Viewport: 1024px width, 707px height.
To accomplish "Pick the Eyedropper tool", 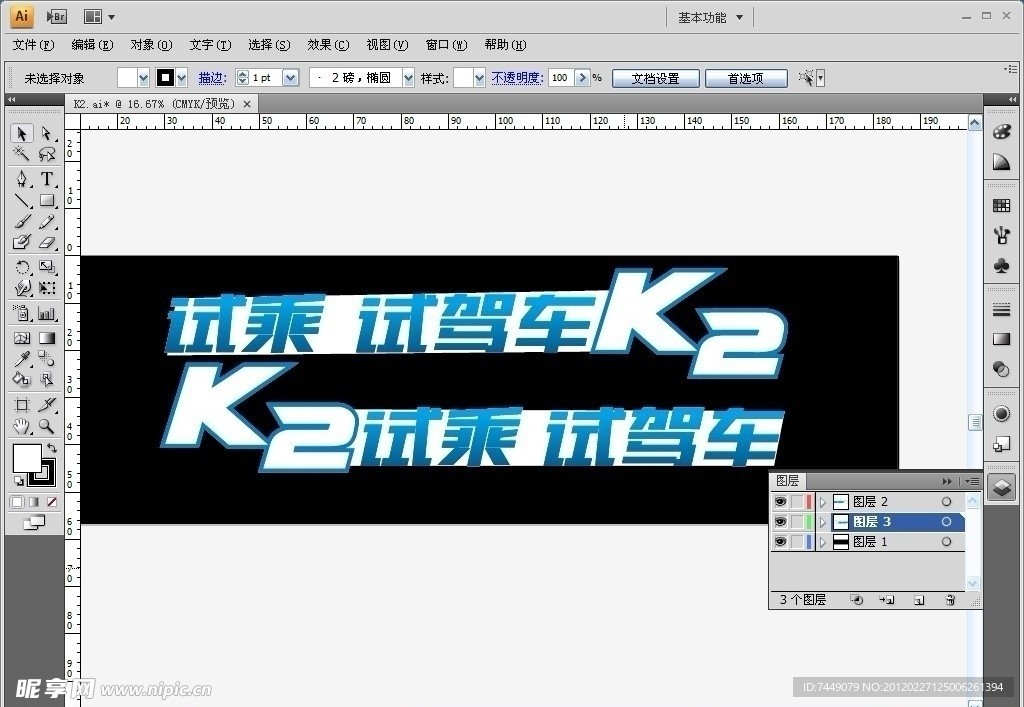I will (22, 358).
